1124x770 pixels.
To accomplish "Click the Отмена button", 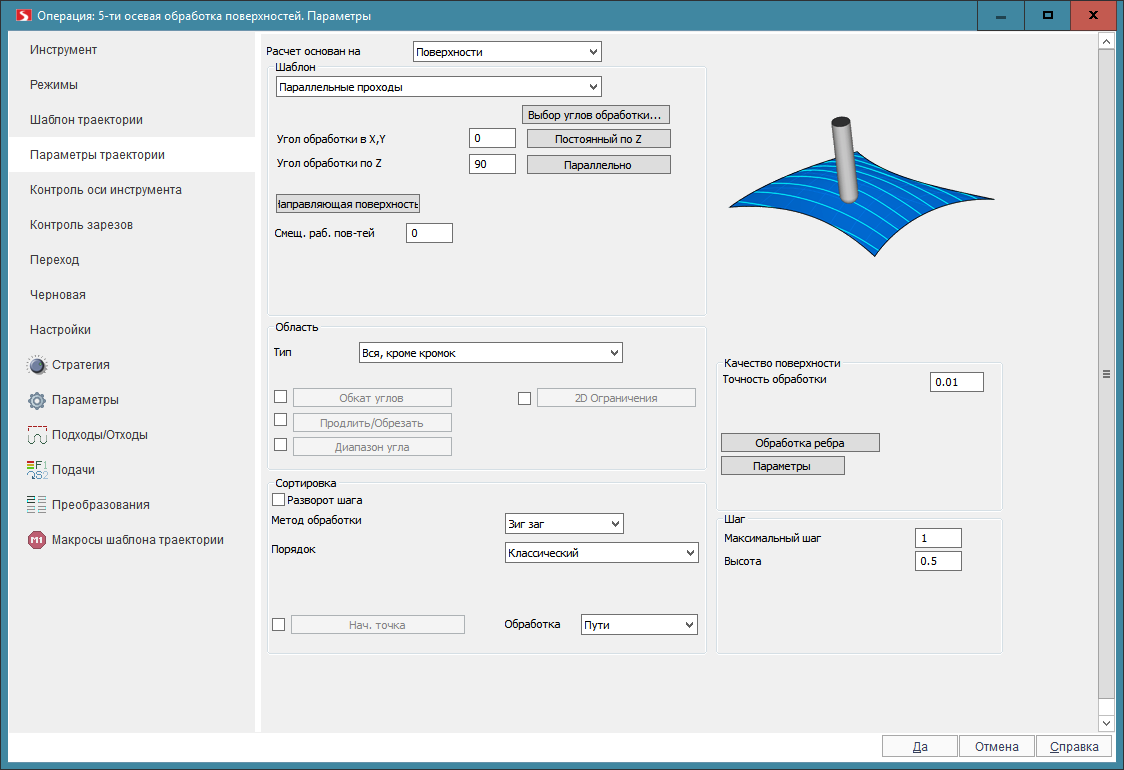I will coord(996,746).
